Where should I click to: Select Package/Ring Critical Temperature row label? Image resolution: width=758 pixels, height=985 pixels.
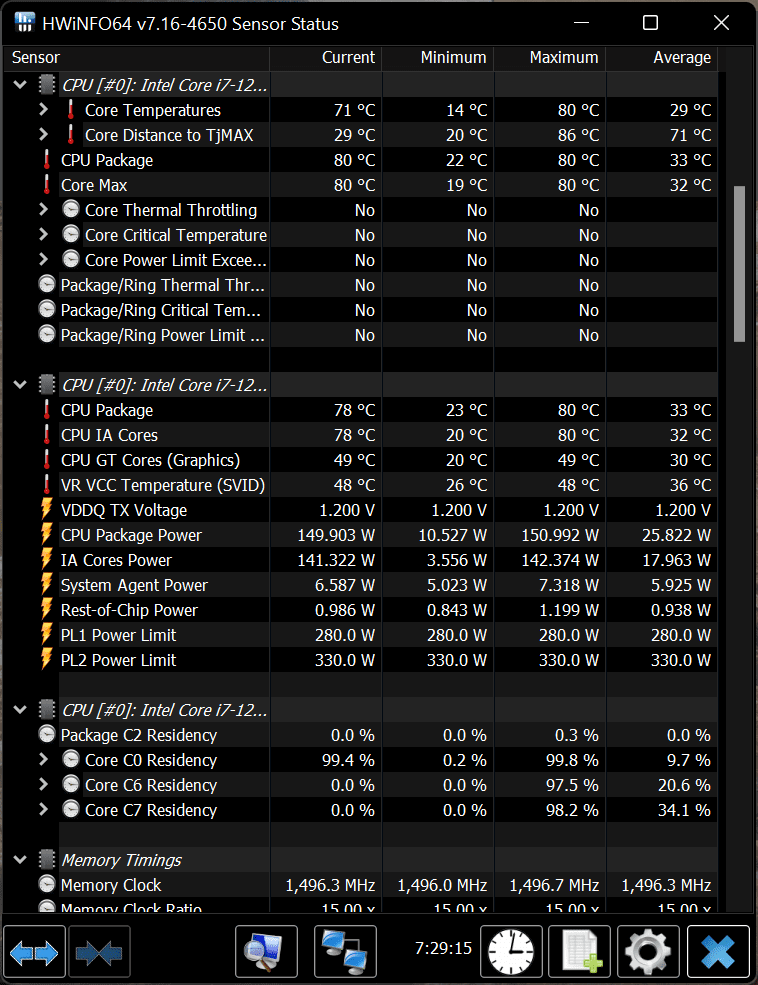click(x=161, y=310)
